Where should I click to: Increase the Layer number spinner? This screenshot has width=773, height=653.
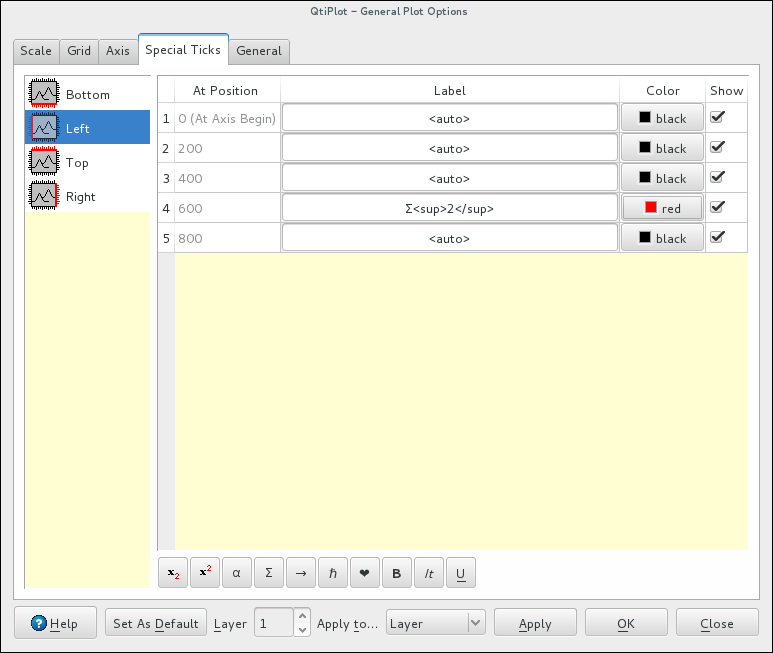point(304,616)
